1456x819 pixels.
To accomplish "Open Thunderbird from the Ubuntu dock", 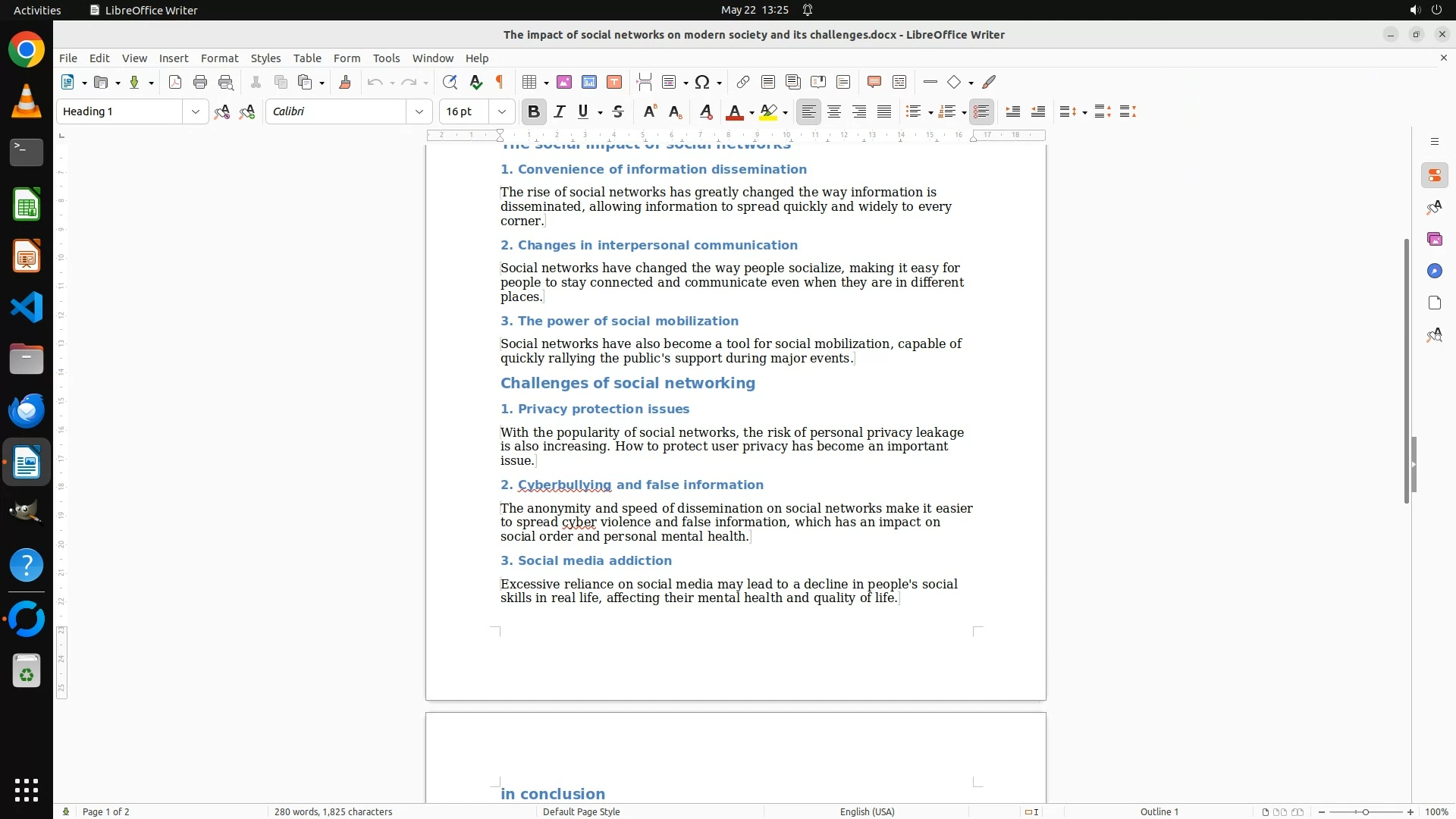I will point(27,410).
